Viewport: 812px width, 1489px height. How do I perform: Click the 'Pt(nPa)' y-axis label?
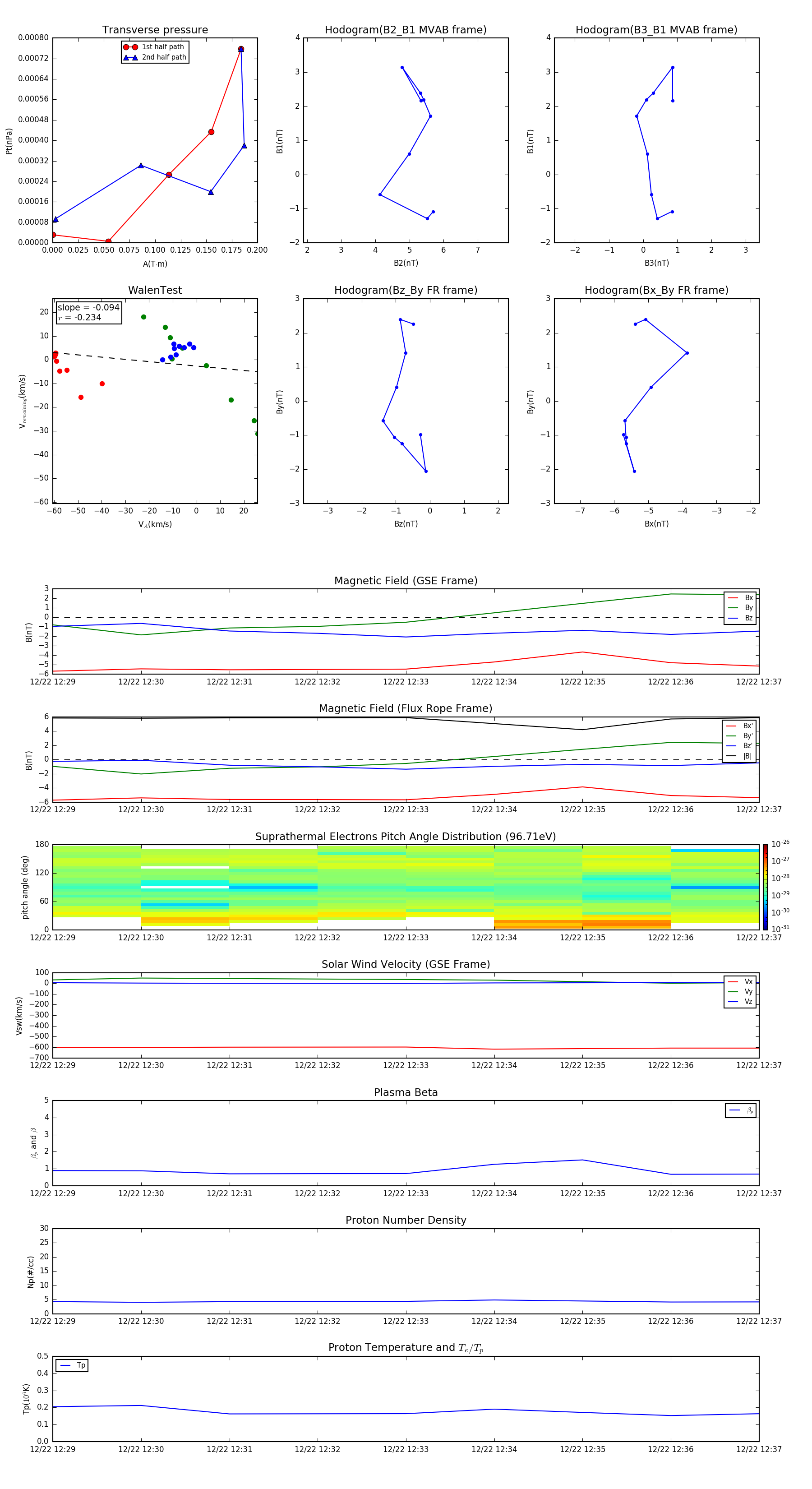click(x=9, y=140)
